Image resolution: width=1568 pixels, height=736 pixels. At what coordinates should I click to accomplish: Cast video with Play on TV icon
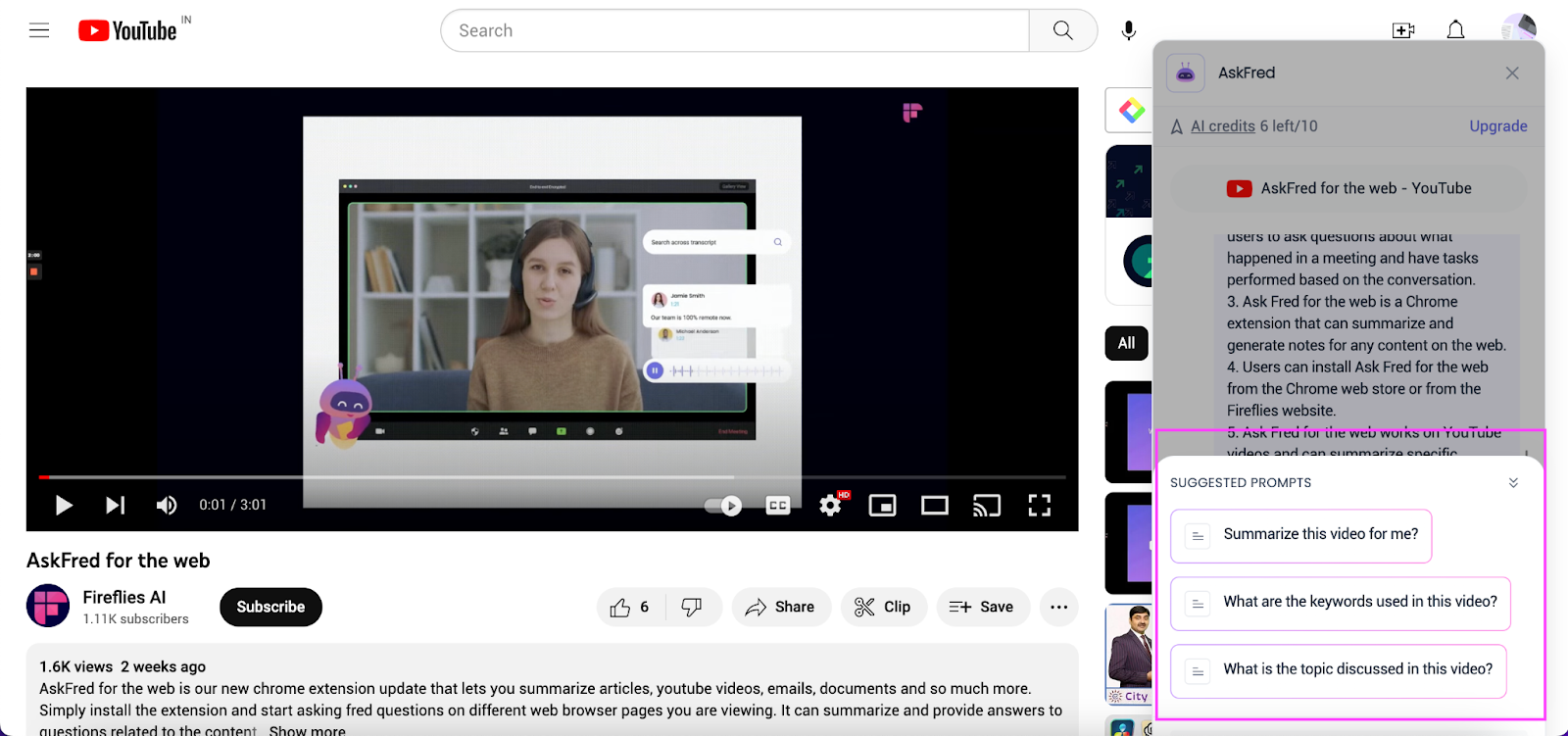click(987, 506)
